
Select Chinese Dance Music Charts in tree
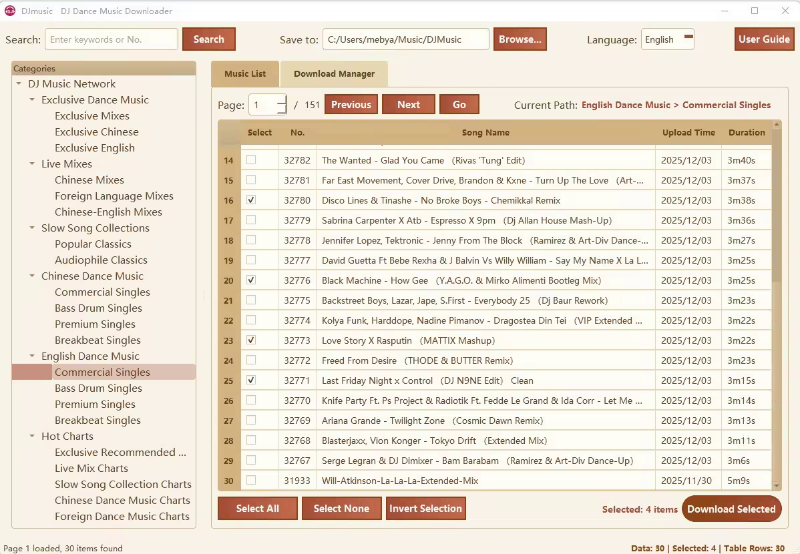(x=122, y=500)
